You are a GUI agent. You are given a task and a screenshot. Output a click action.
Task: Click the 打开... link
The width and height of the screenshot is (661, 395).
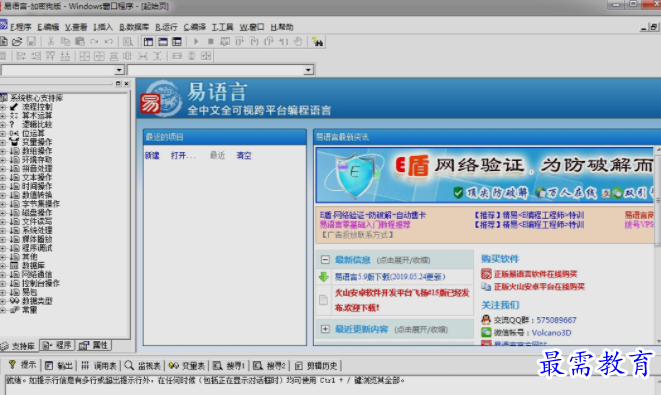[x=183, y=156]
